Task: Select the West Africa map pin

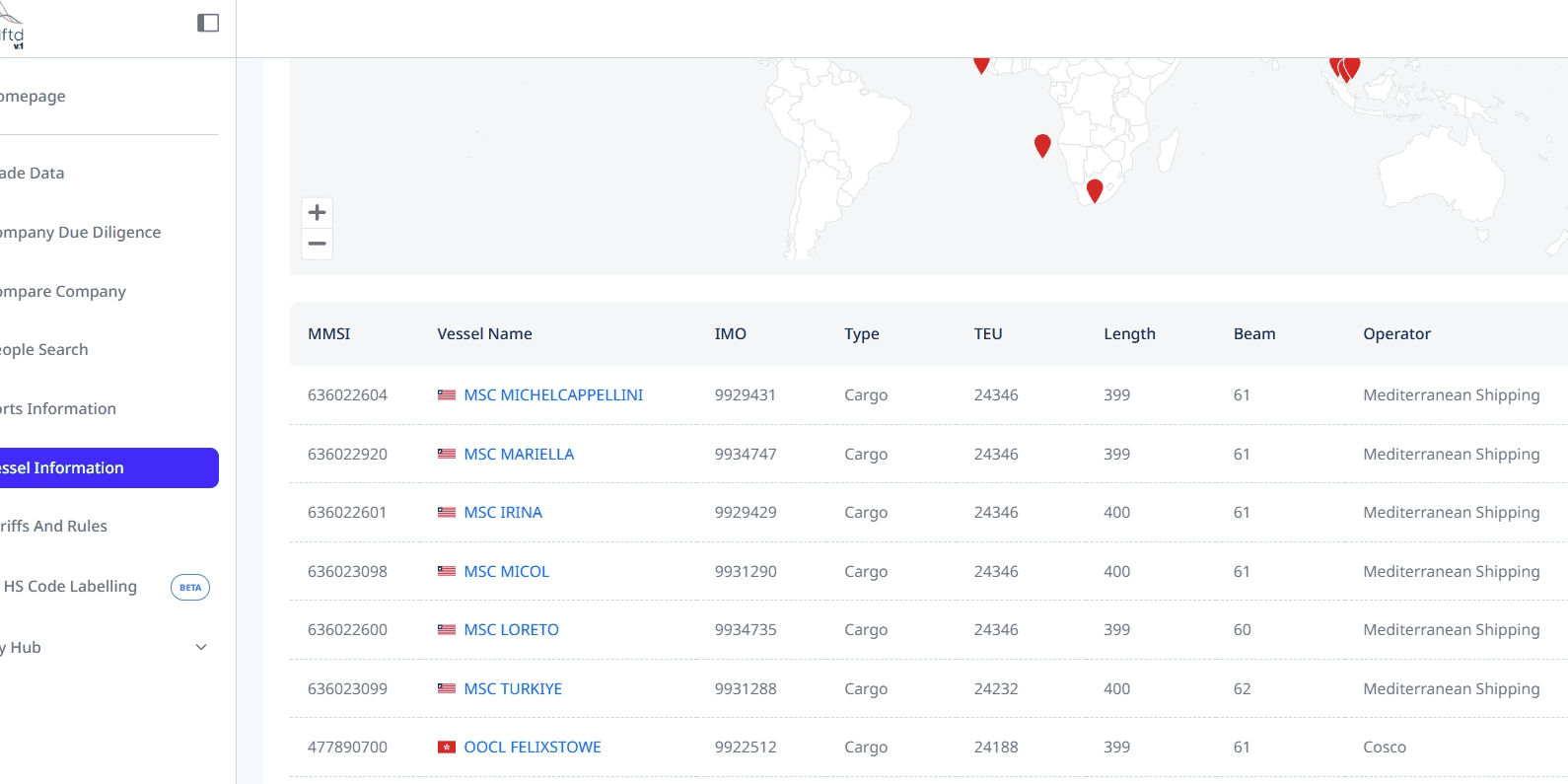Action: point(981,65)
